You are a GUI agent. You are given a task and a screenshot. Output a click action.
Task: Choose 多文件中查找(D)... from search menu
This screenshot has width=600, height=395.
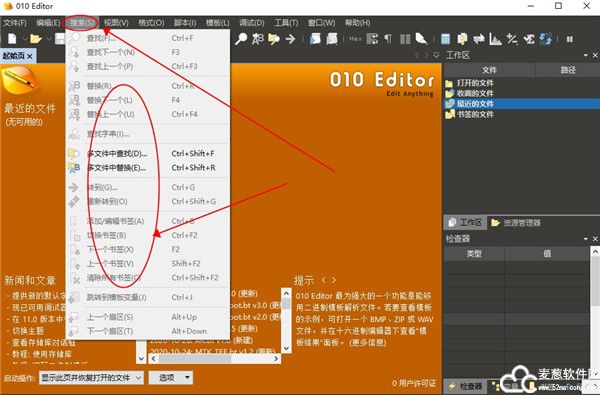click(x=148, y=153)
